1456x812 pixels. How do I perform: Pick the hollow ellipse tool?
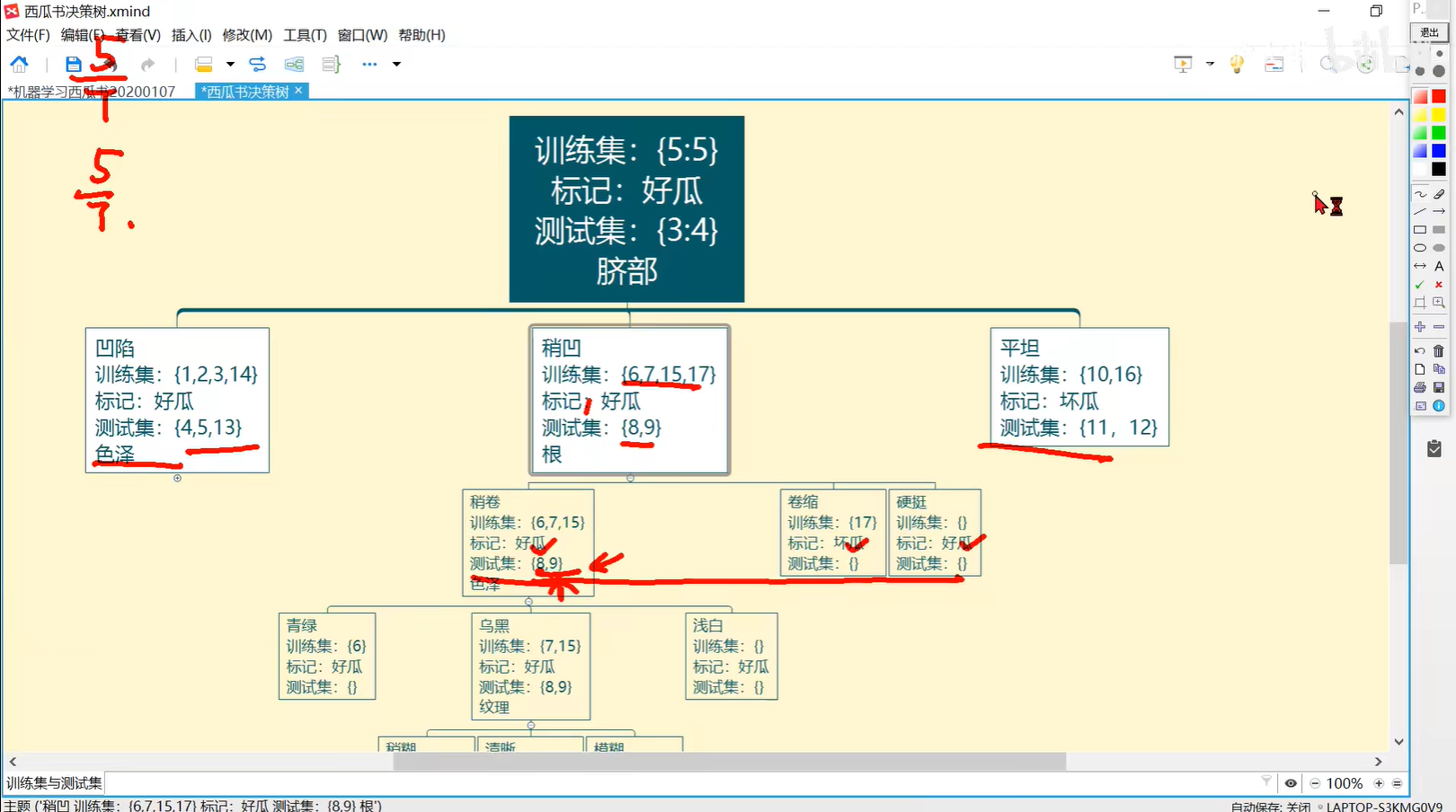[x=1420, y=248]
